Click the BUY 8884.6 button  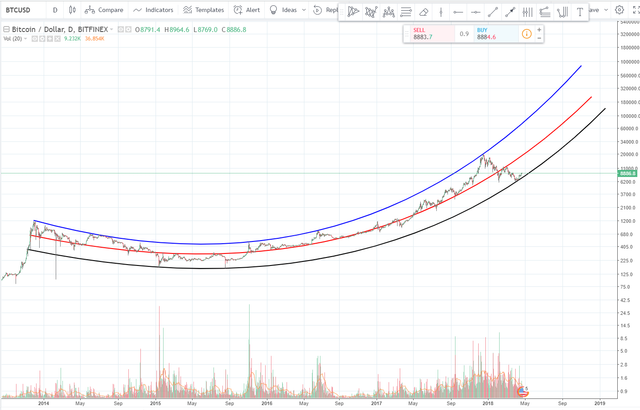coord(496,34)
